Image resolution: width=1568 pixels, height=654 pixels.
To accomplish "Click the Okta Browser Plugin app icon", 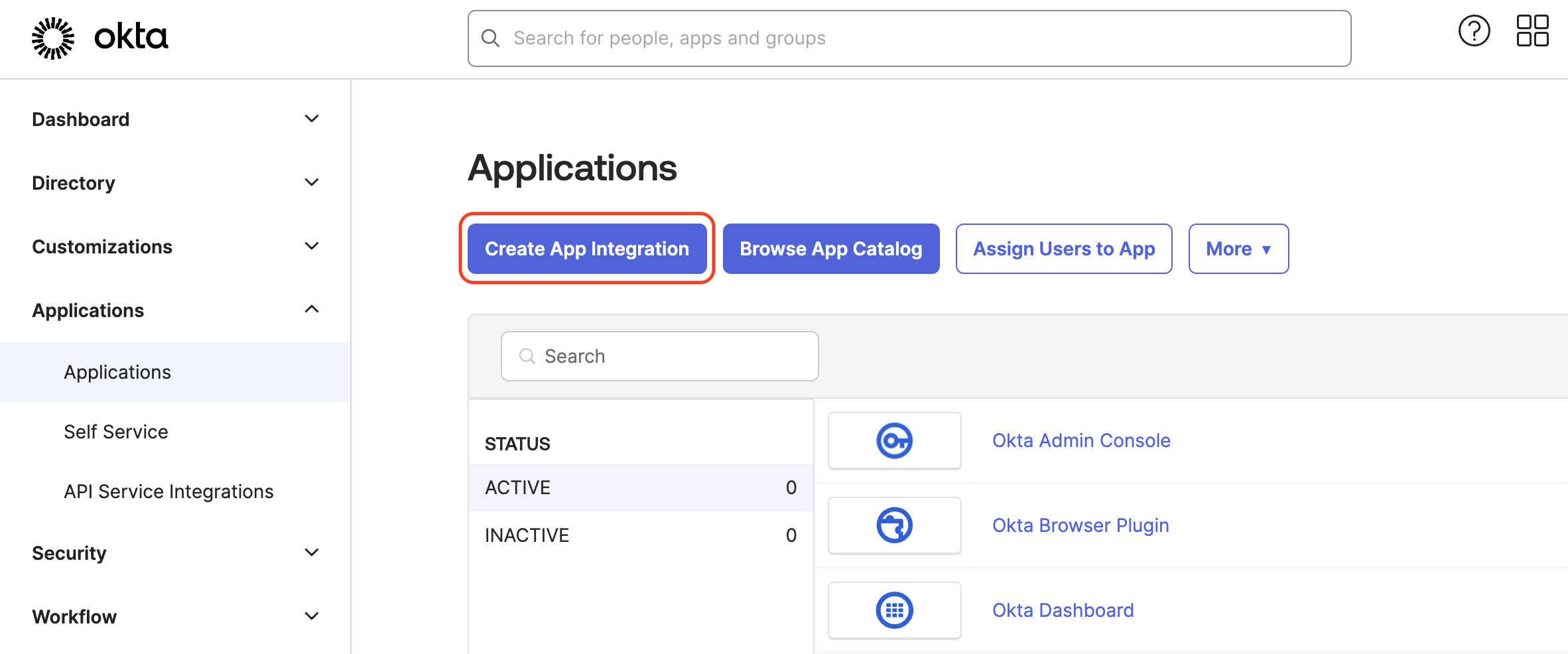I will pyautogui.click(x=894, y=525).
